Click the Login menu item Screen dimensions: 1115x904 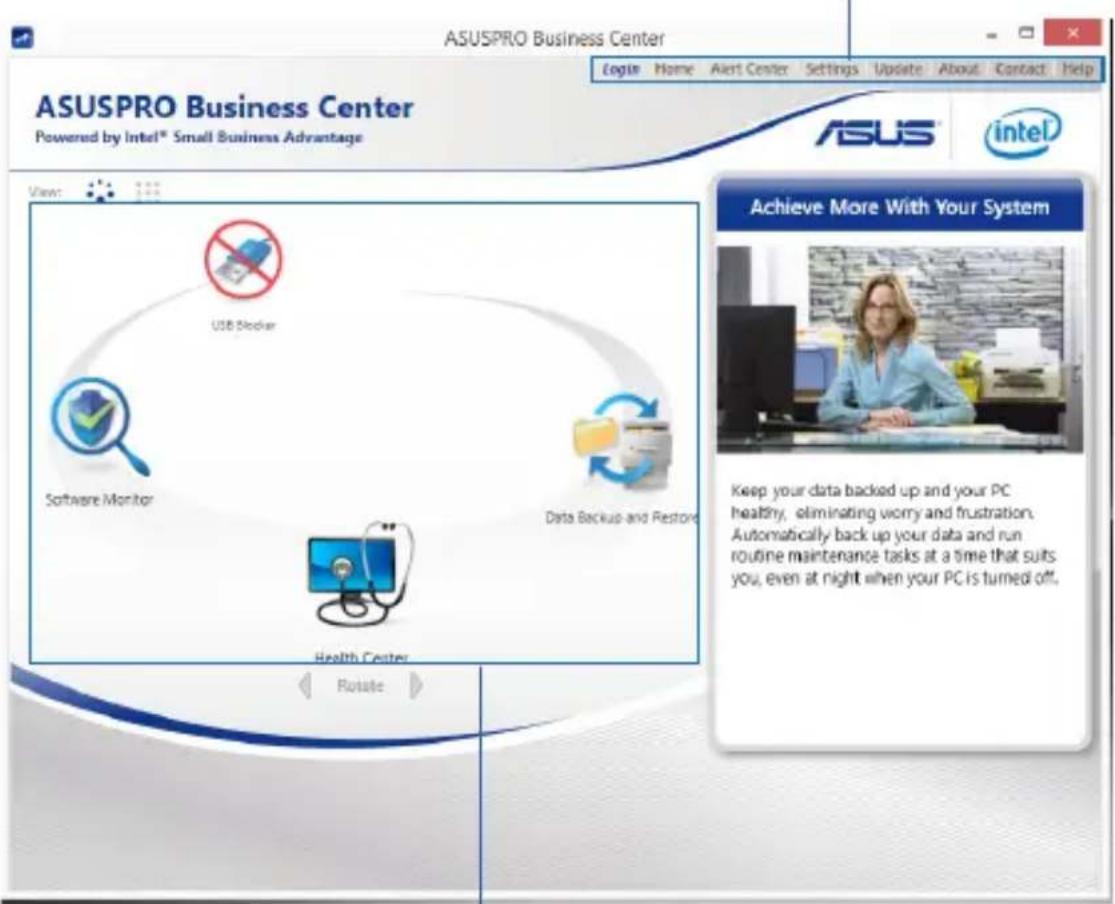621,69
